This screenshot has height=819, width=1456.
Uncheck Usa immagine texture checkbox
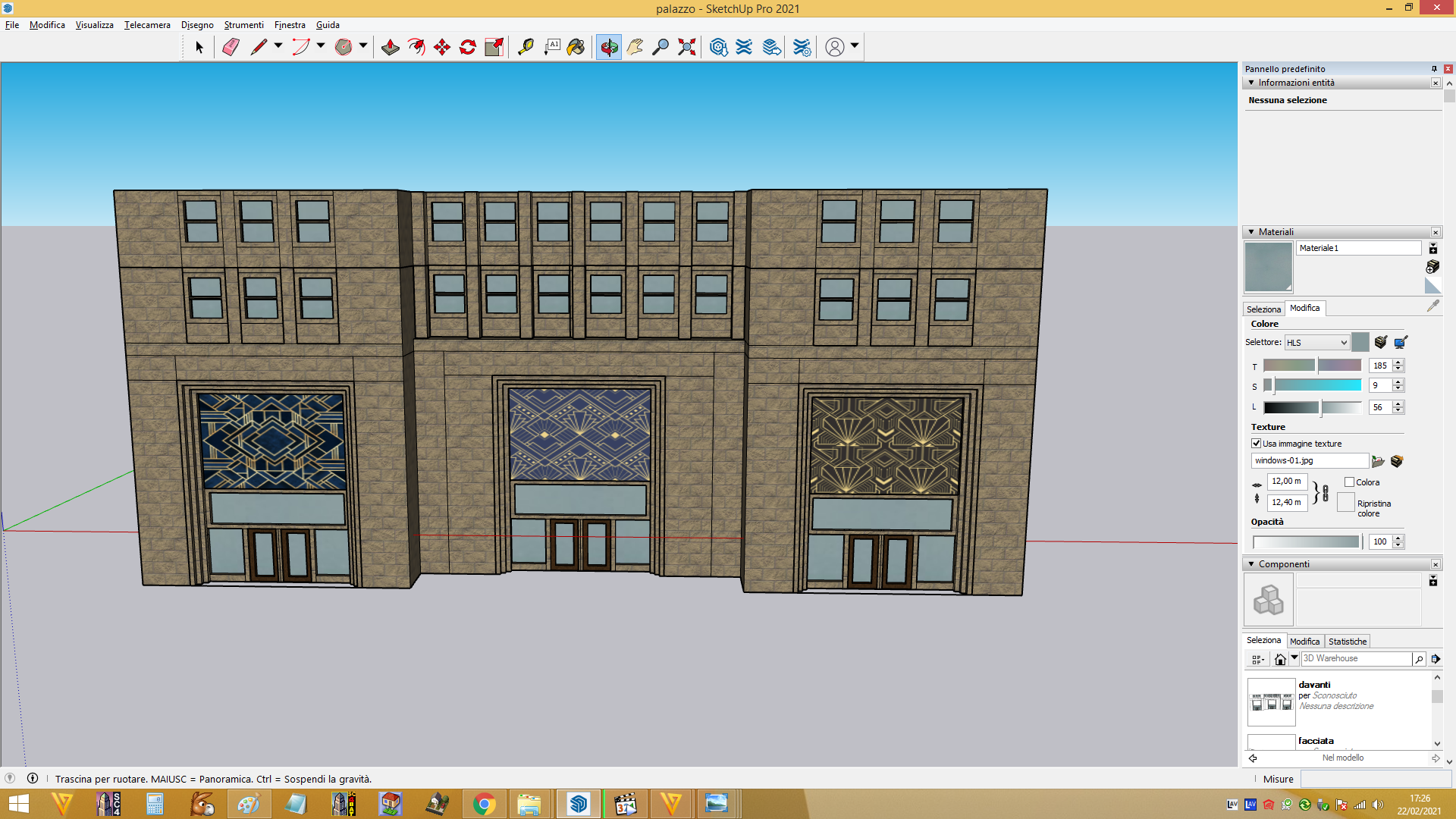(x=1257, y=444)
